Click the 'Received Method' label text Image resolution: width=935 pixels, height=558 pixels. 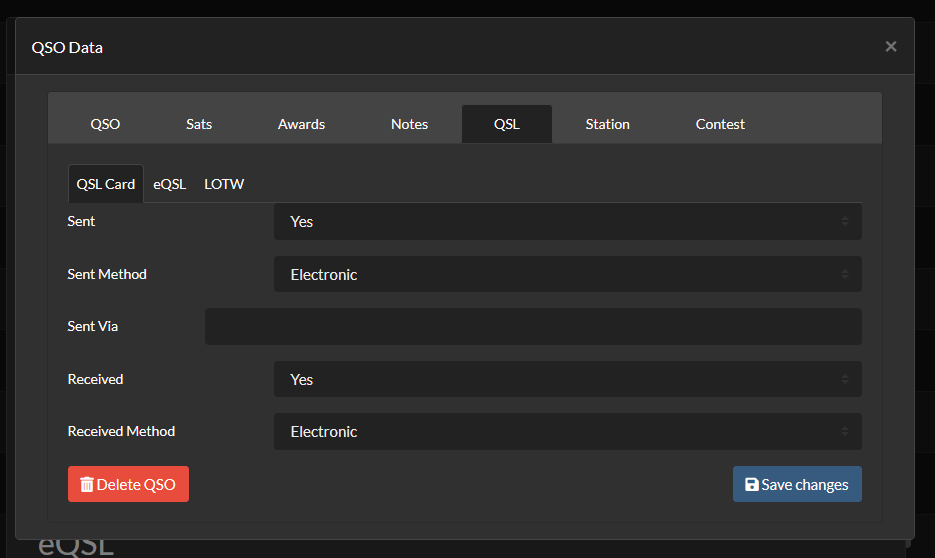pos(121,431)
